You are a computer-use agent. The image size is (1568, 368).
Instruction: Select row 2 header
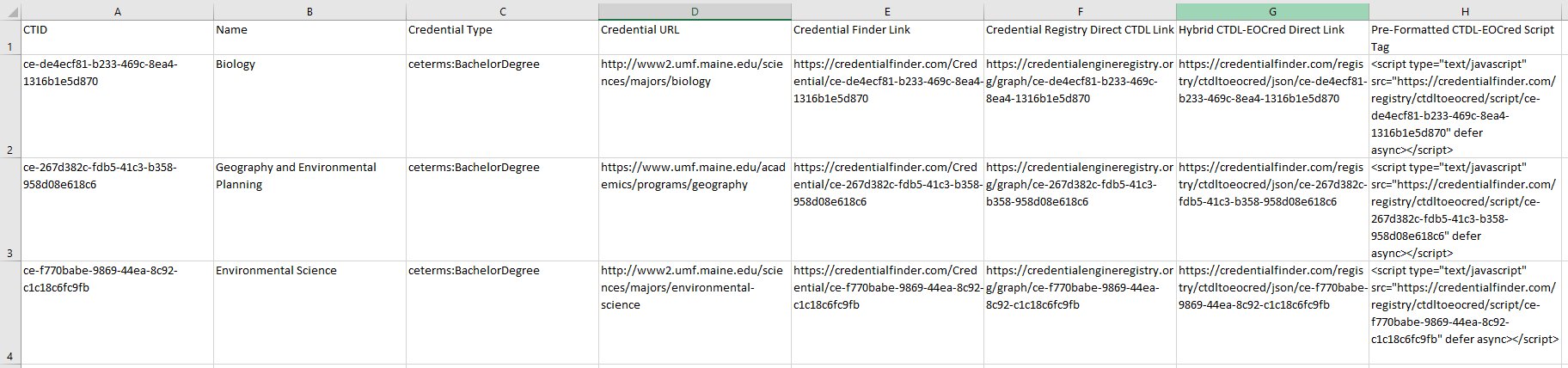point(10,107)
